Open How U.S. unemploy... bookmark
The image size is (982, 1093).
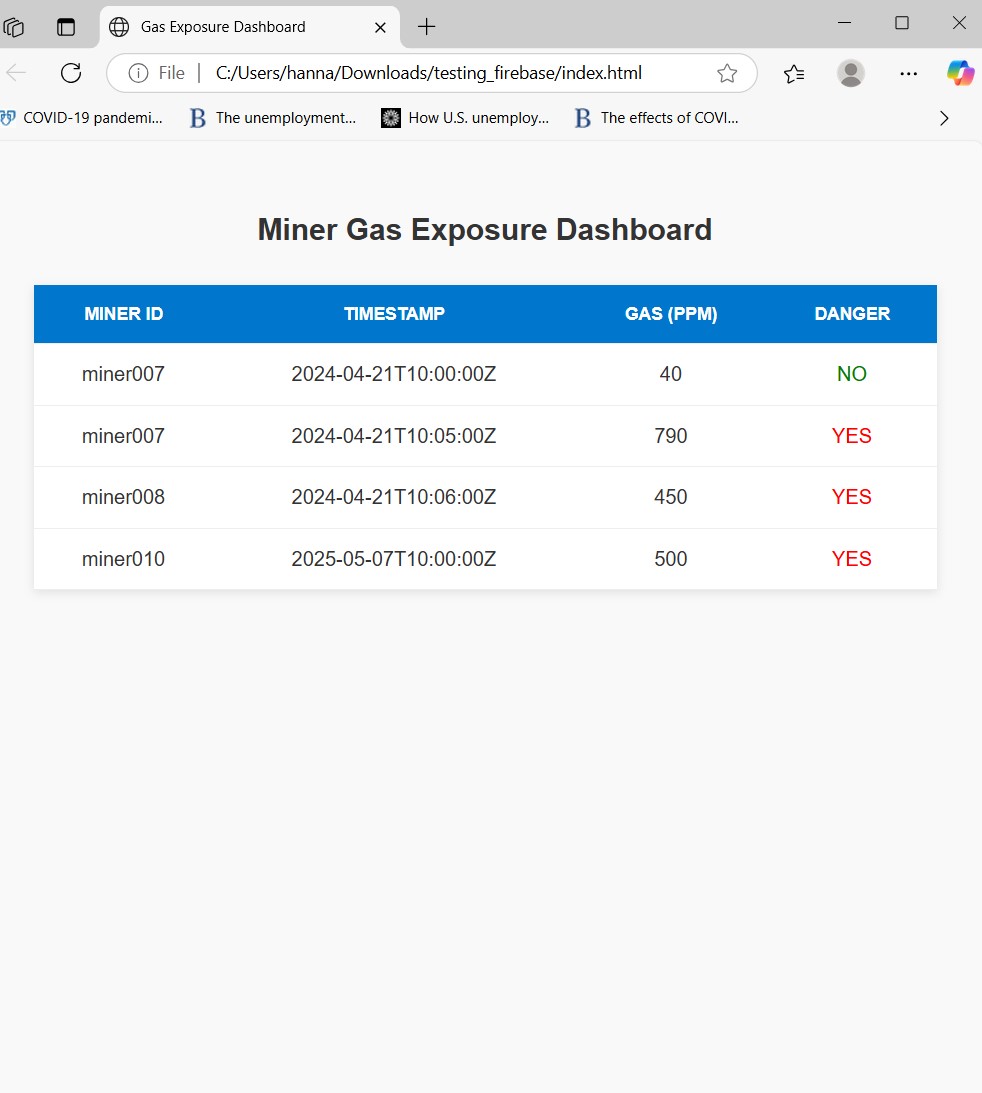[466, 119]
